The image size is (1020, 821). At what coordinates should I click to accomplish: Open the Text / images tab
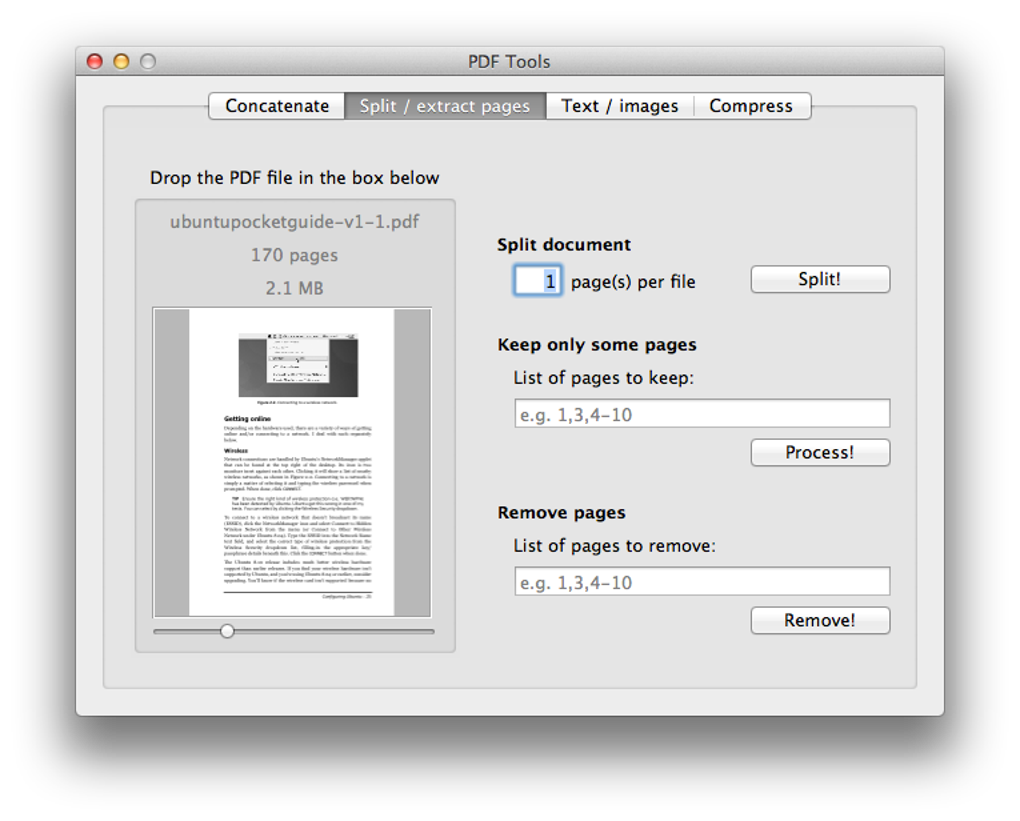tap(619, 106)
